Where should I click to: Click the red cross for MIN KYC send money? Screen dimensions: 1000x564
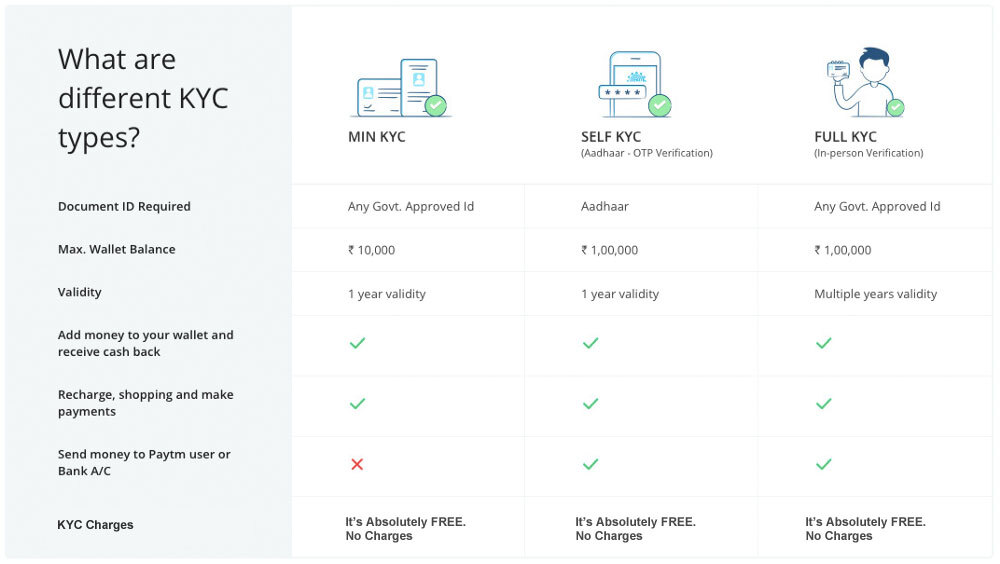[357, 464]
